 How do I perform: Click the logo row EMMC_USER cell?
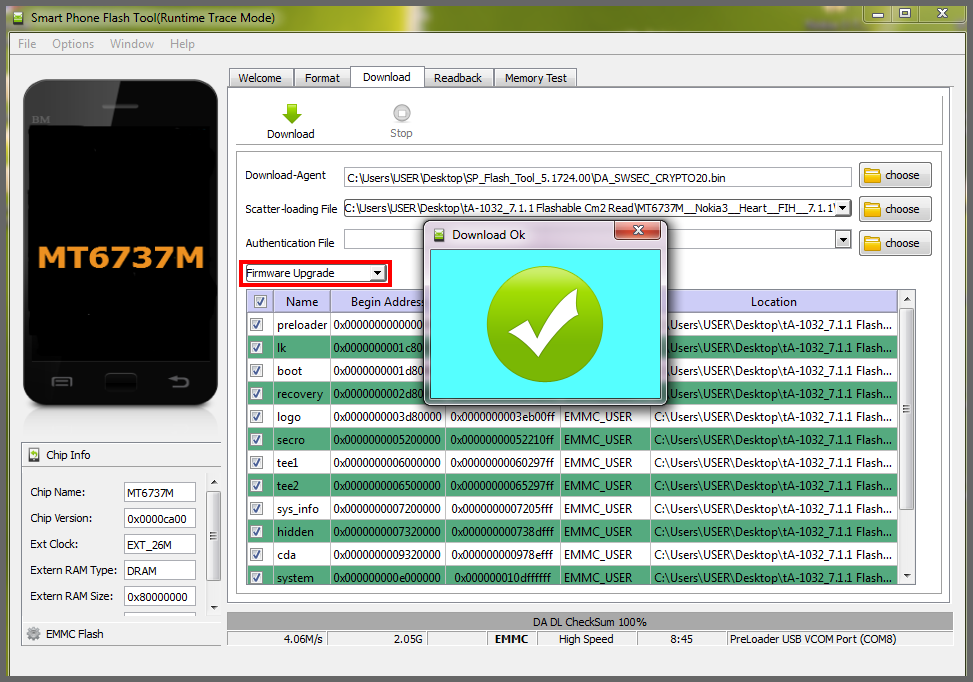tap(605, 417)
